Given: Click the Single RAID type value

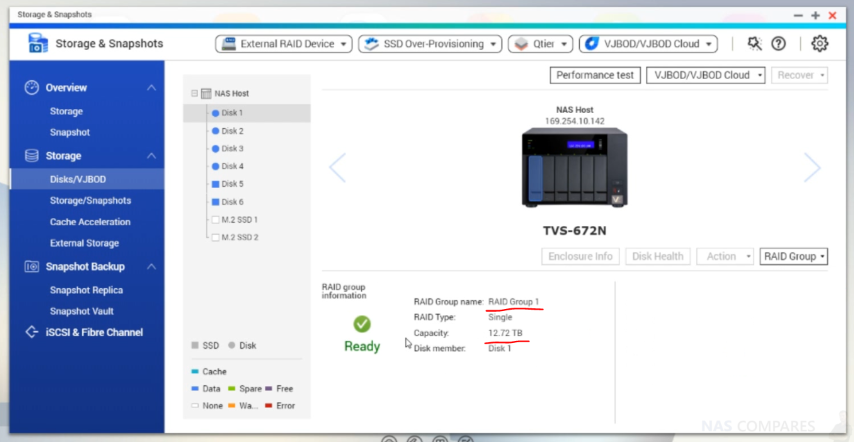Looking at the screenshot, I should [x=500, y=317].
